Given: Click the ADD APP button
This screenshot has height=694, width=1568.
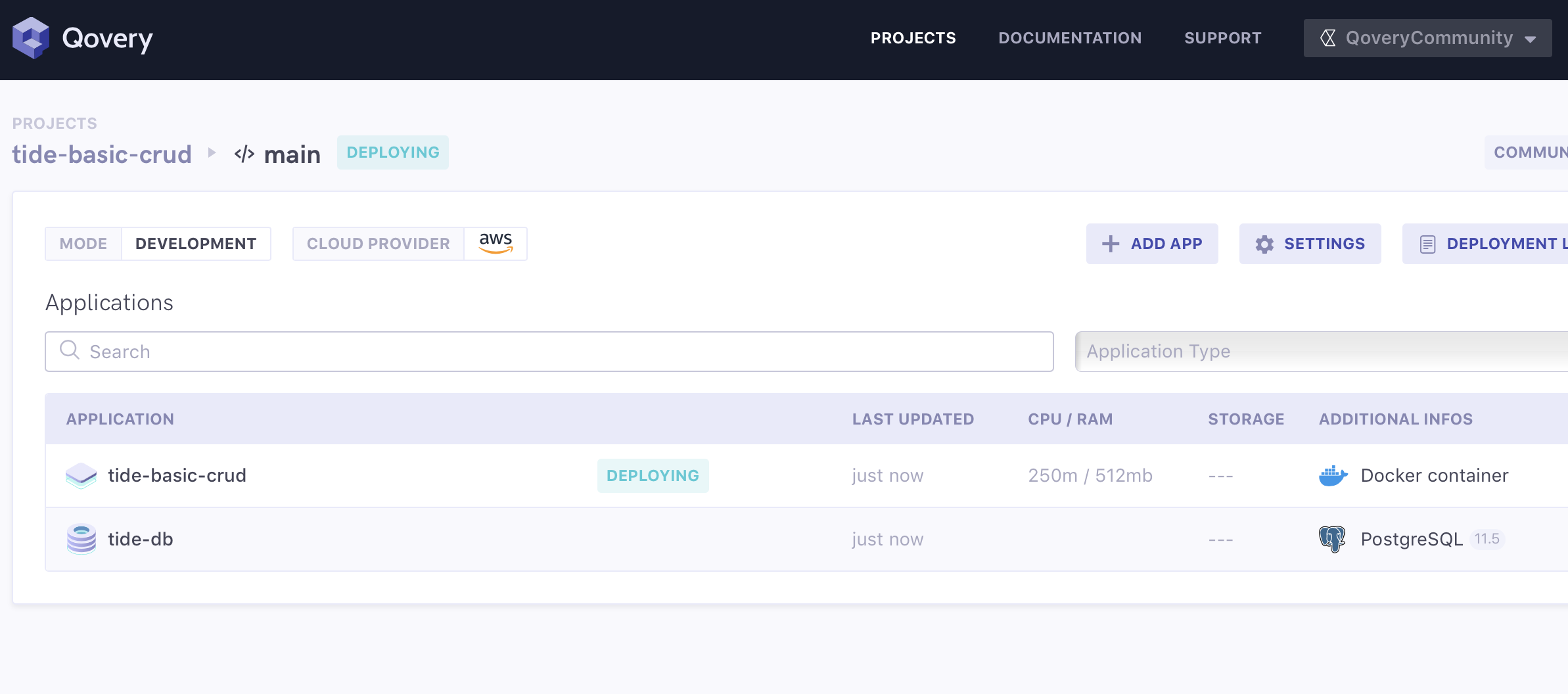Looking at the screenshot, I should pos(1152,244).
